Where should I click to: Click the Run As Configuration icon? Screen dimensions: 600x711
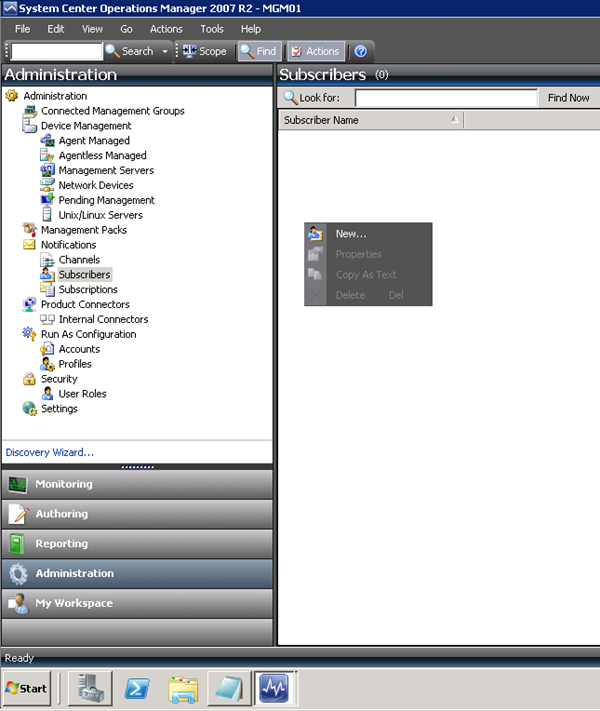pos(29,334)
